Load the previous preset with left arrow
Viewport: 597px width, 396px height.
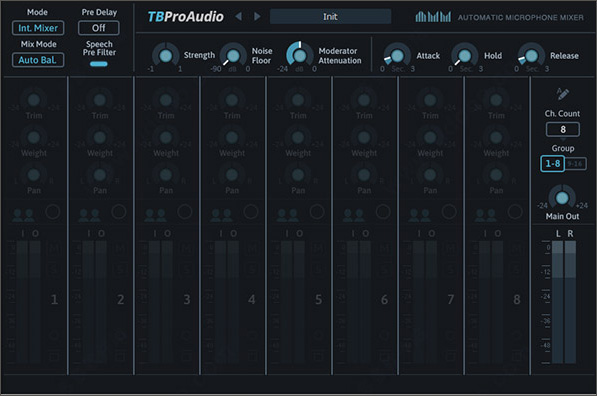pyautogui.click(x=238, y=16)
